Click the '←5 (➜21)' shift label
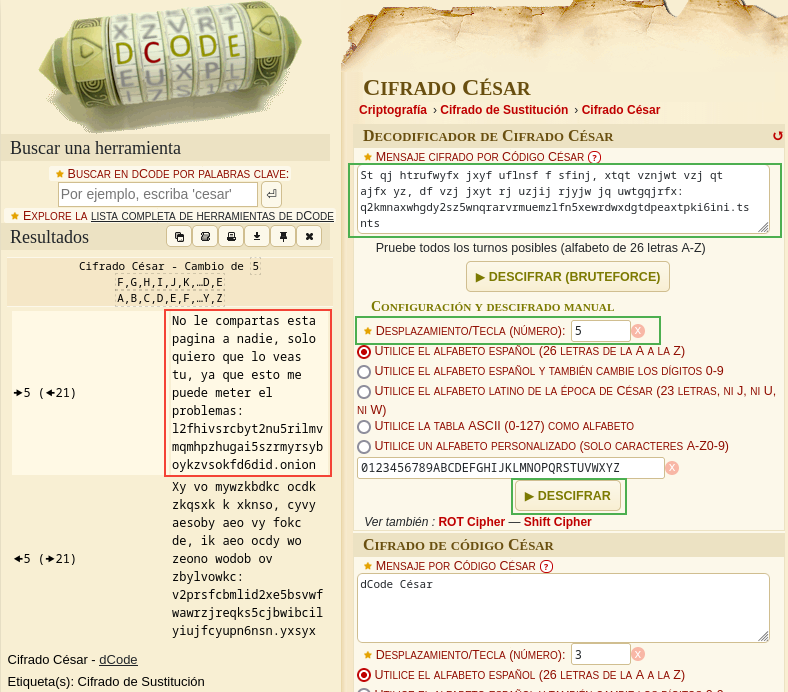Image resolution: width=788 pixels, height=692 pixels. point(45,559)
